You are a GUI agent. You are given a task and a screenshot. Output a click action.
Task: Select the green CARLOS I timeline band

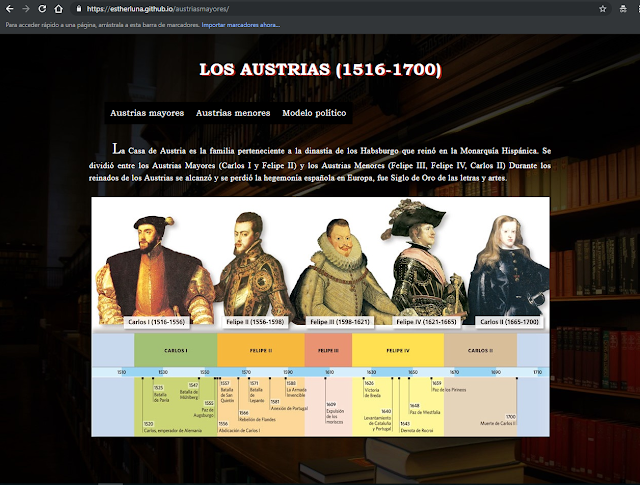pyautogui.click(x=176, y=350)
